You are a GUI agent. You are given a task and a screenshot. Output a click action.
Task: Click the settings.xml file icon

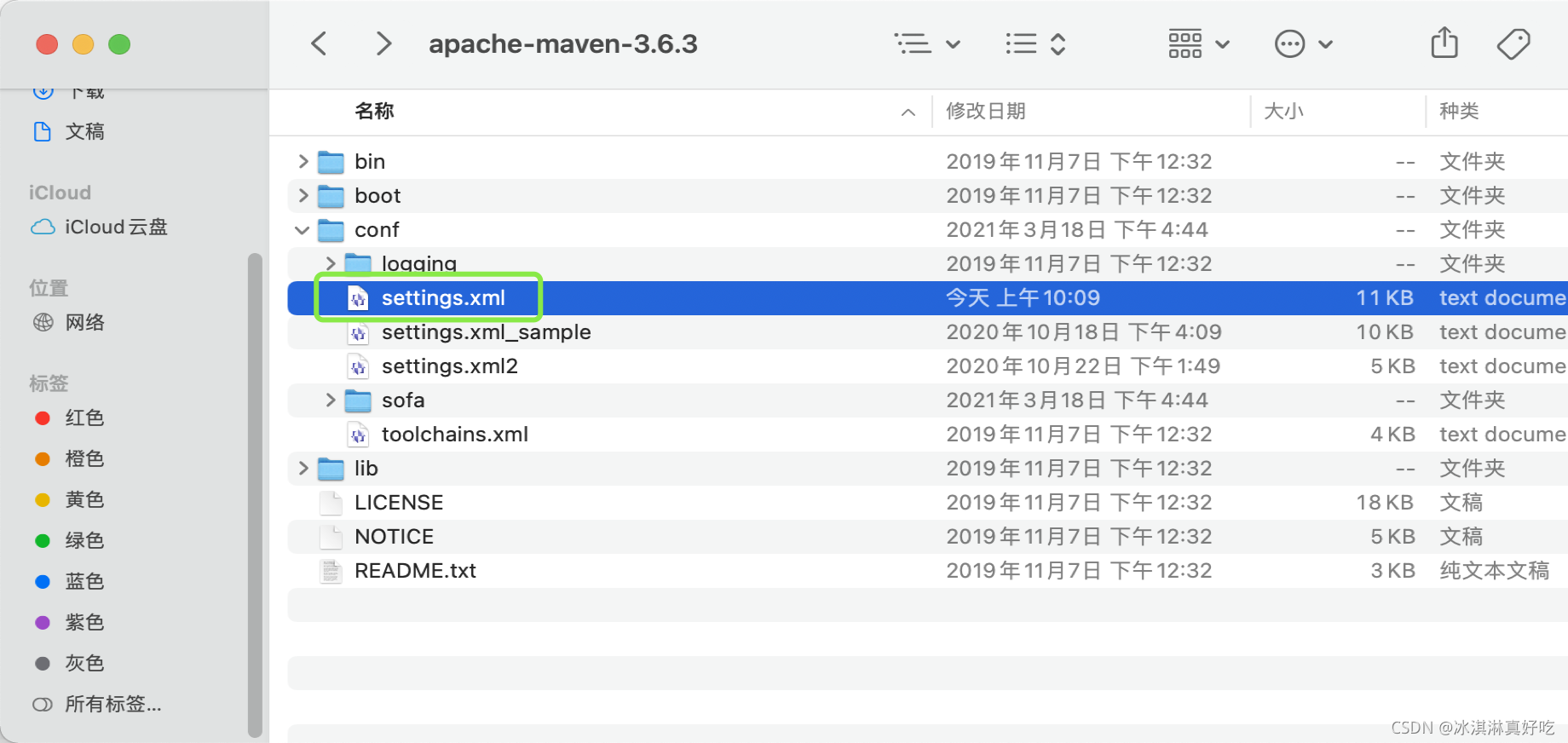pos(359,298)
